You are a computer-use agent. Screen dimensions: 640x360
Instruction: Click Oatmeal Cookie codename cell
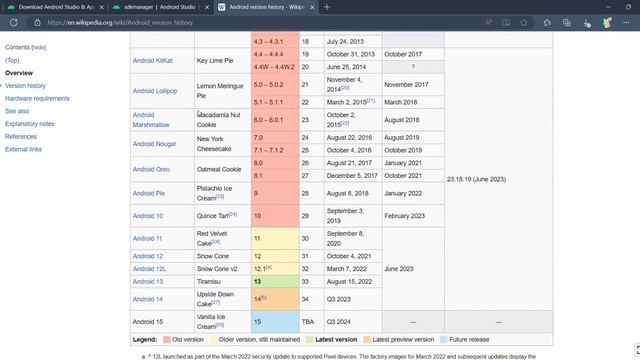[223, 169]
